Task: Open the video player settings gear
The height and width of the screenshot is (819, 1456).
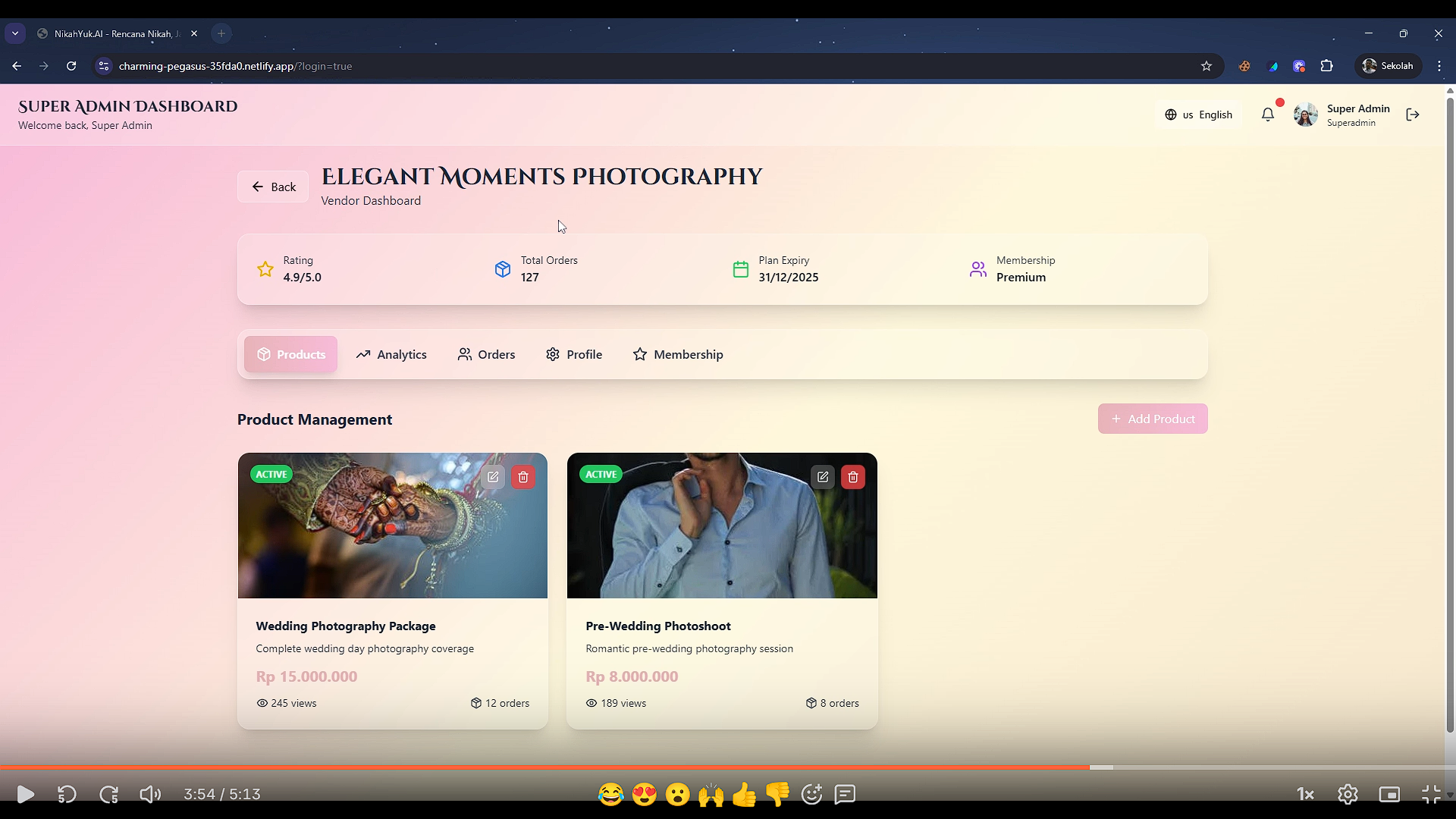Action: click(x=1348, y=794)
